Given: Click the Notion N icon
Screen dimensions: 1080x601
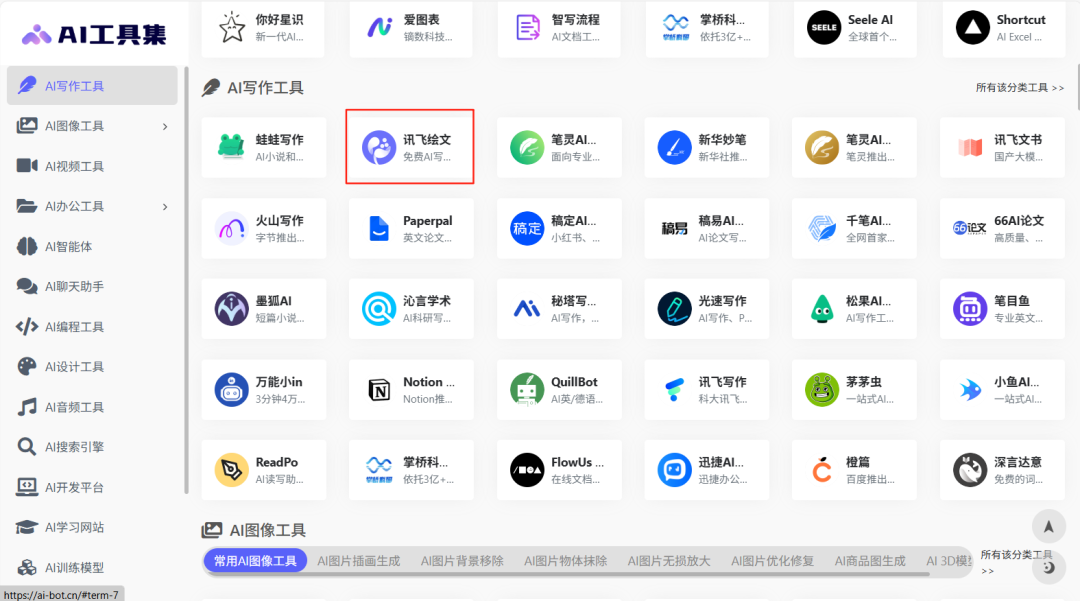Looking at the screenshot, I should coord(379,390).
